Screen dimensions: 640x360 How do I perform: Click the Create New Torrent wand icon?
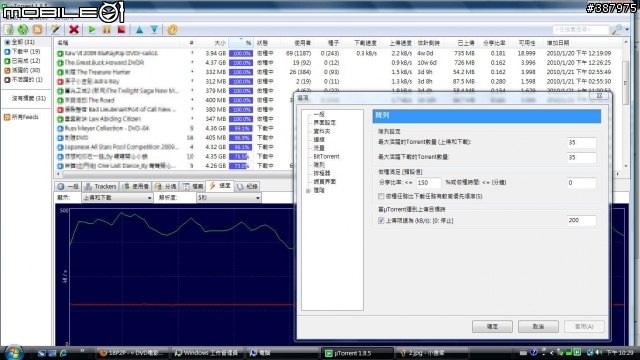pyautogui.click(x=56, y=29)
